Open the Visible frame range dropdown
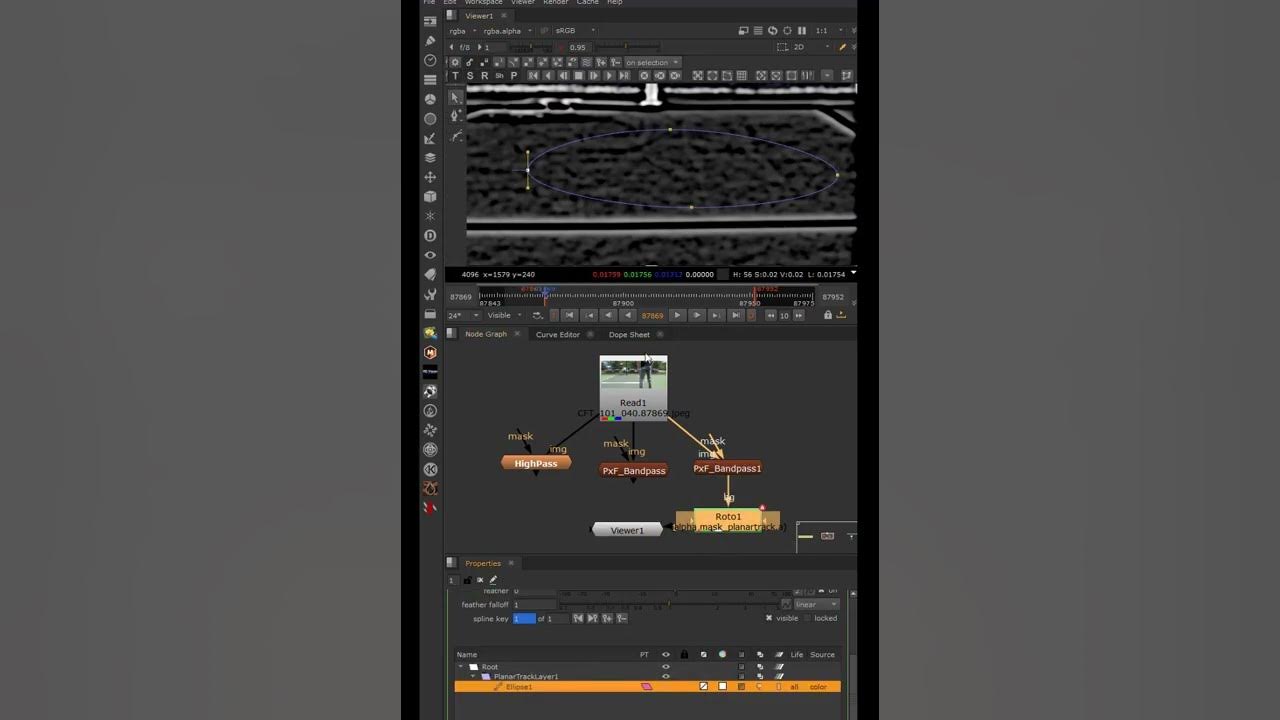The width and height of the screenshot is (1280, 720). pos(505,315)
